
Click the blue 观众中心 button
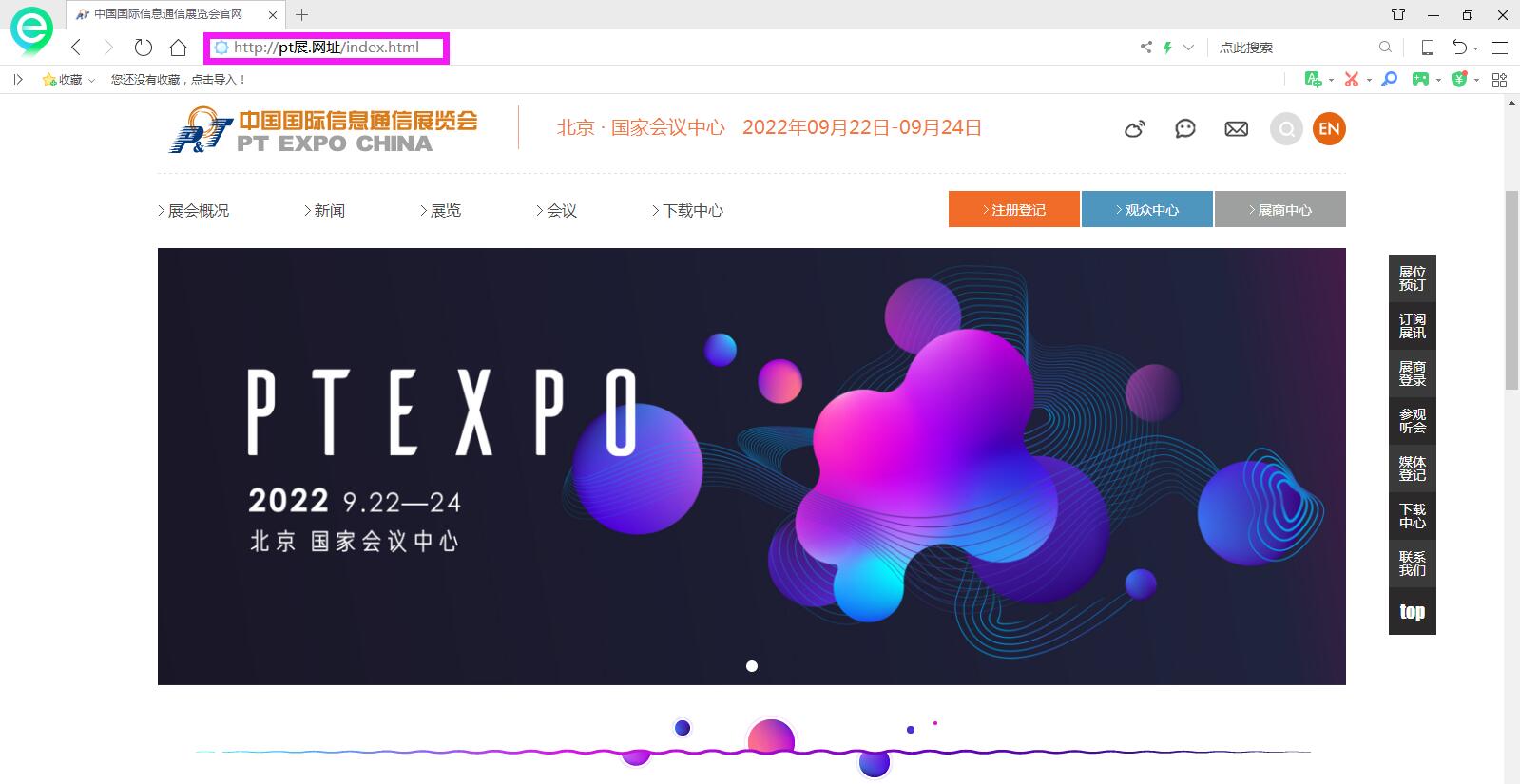1146,209
